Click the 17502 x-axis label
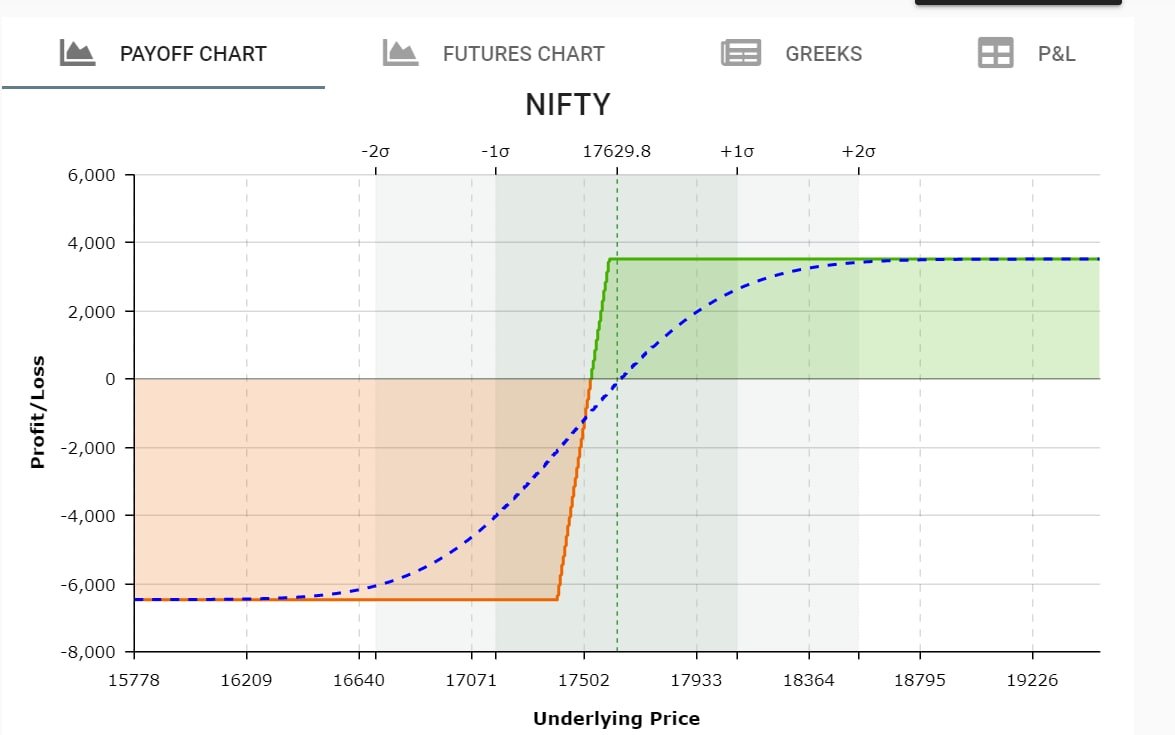This screenshot has height=735, width=1175. 584,680
